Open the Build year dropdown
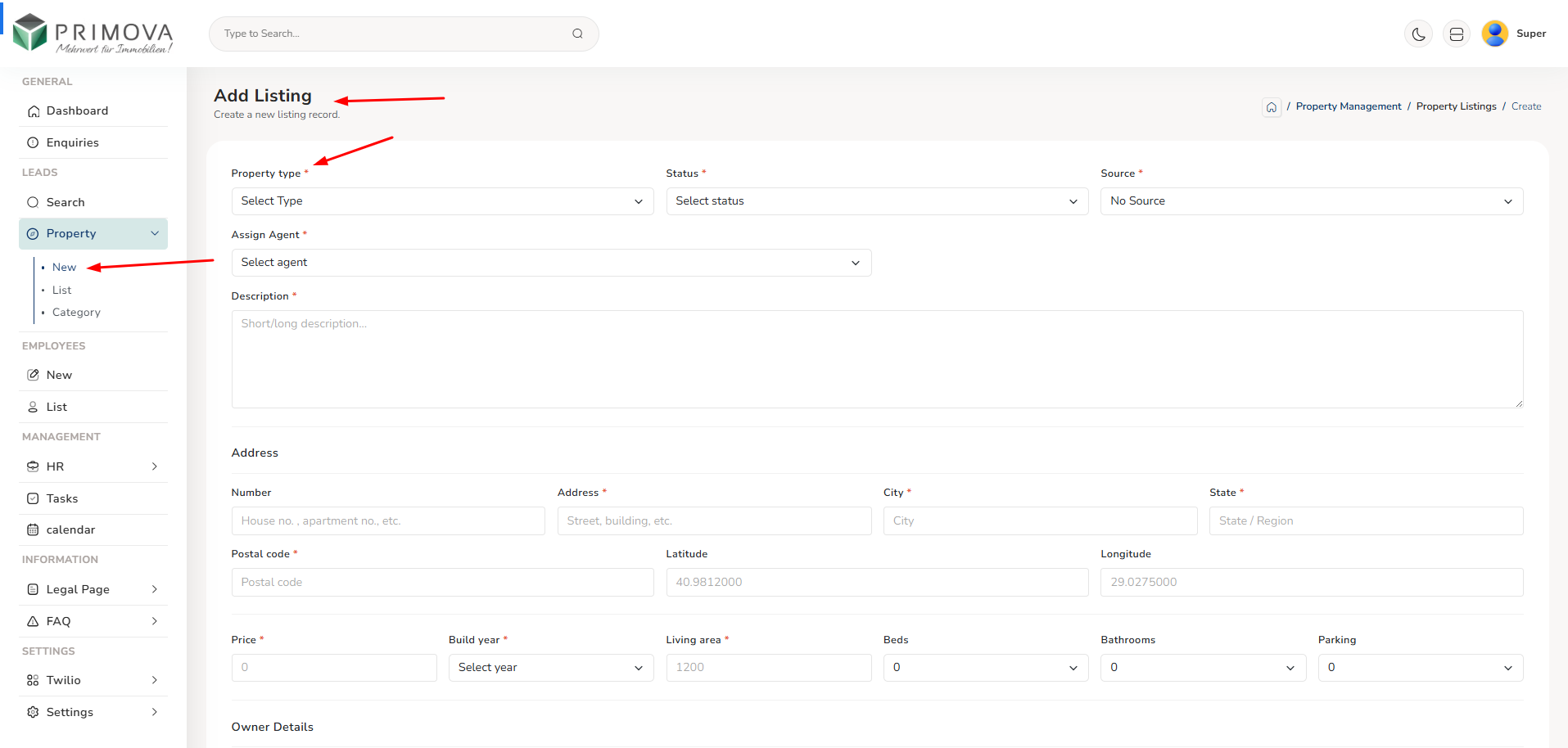Viewport: 1568px width, 748px height. tap(550, 668)
